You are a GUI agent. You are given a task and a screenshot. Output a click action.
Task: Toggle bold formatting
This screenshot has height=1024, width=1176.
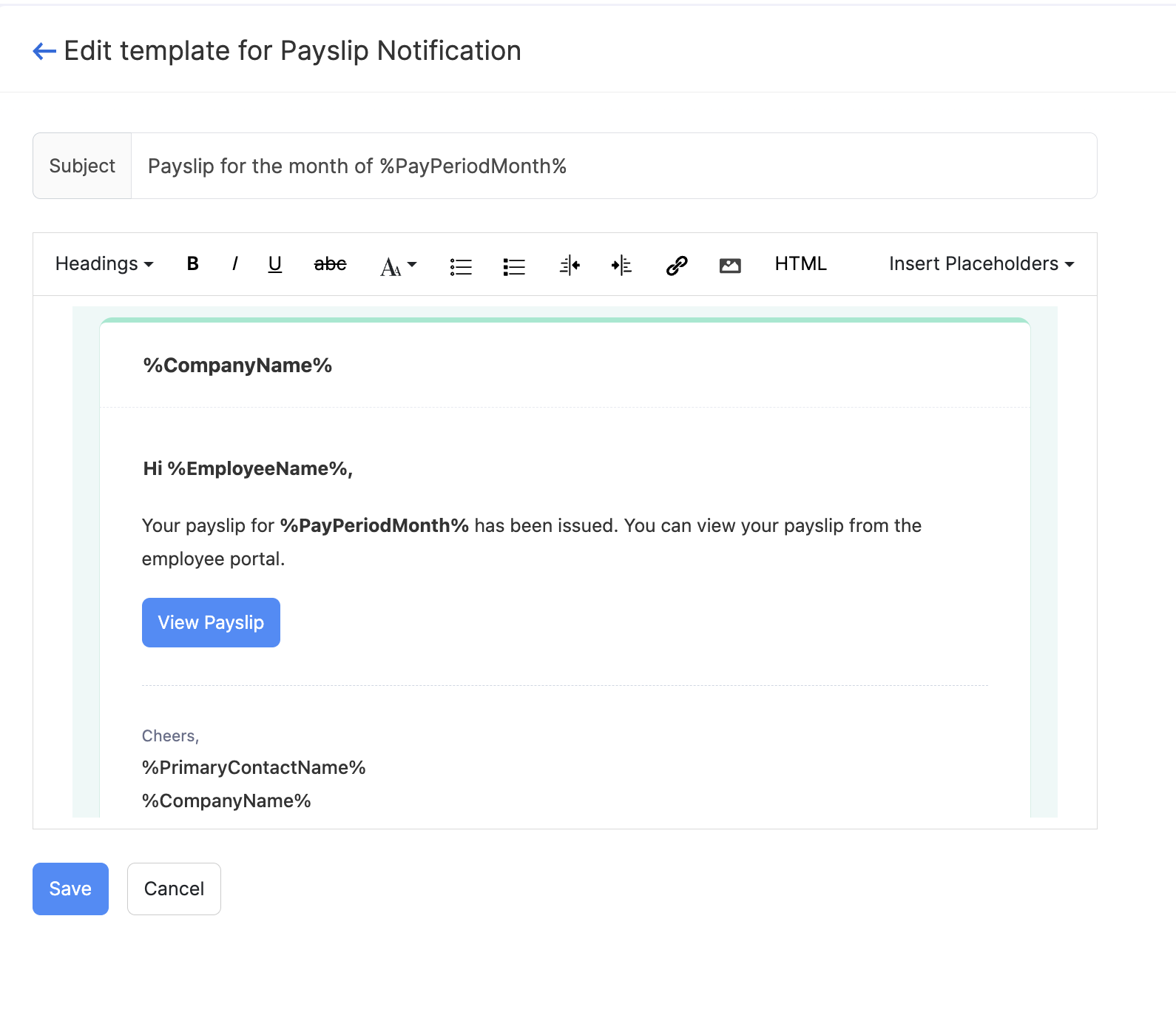click(192, 264)
